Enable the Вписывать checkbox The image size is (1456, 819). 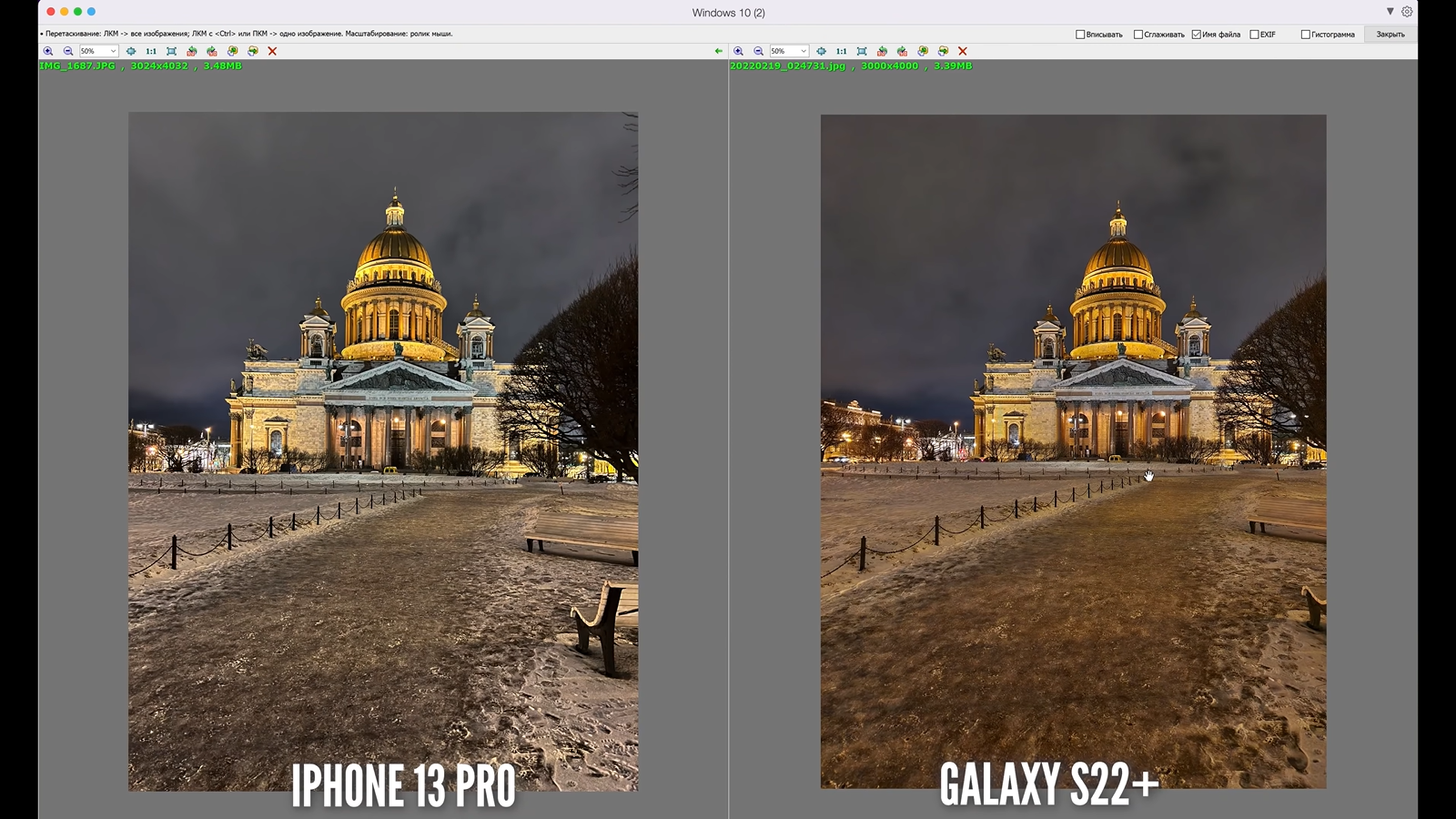[x=1080, y=35]
